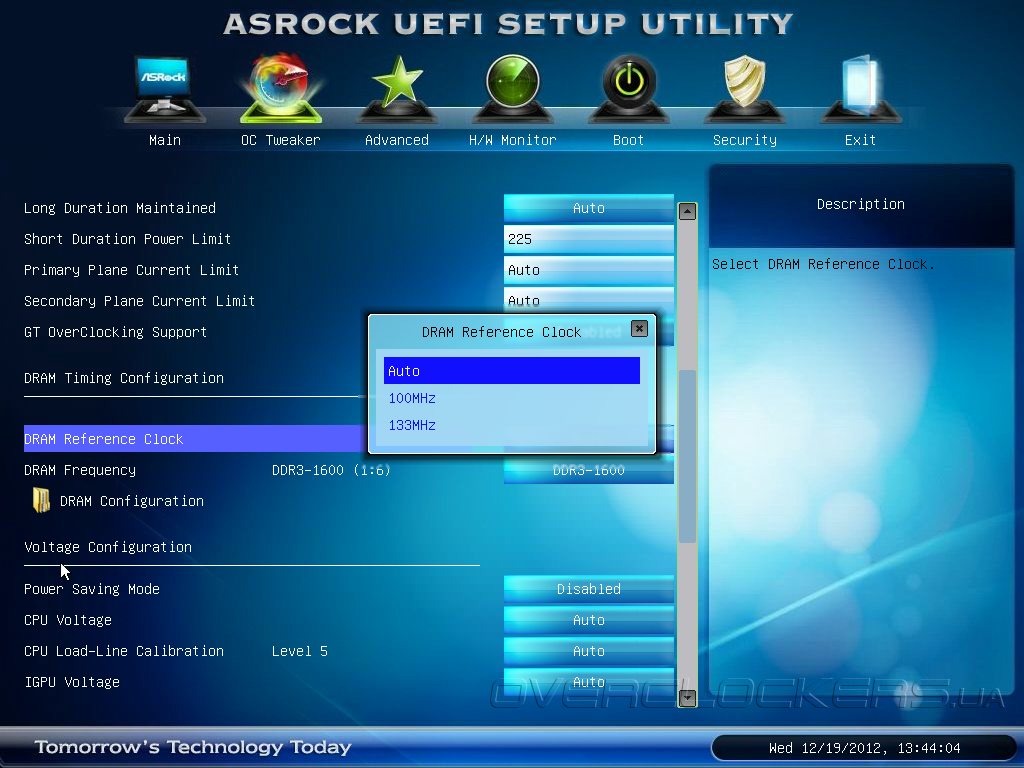Select the Primary Plane Current Limit label

[131, 270]
